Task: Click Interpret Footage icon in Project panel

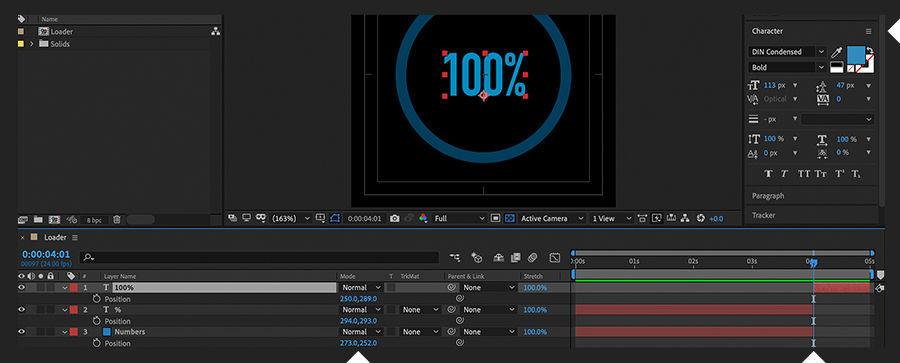Action: point(23,219)
